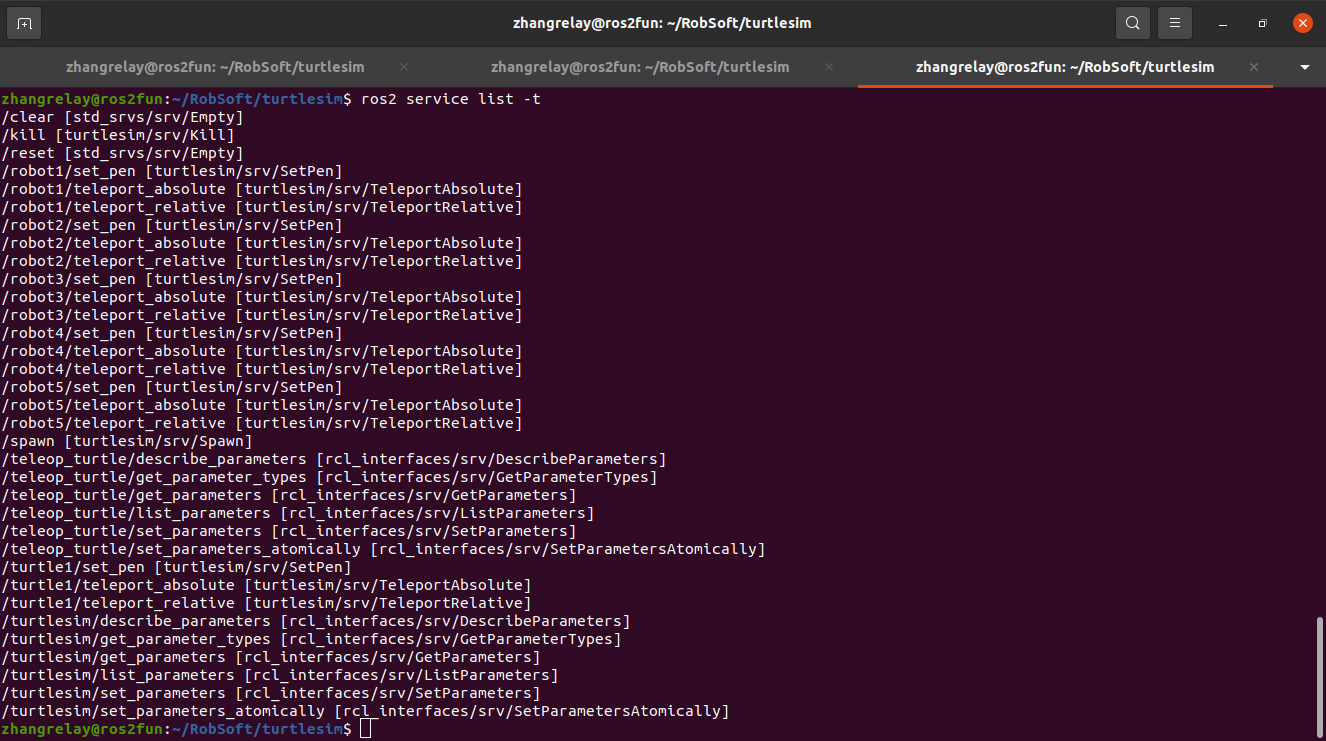Click the "/robot2/teleport_absolute" service line
1326x741 pixels.
coord(262,243)
